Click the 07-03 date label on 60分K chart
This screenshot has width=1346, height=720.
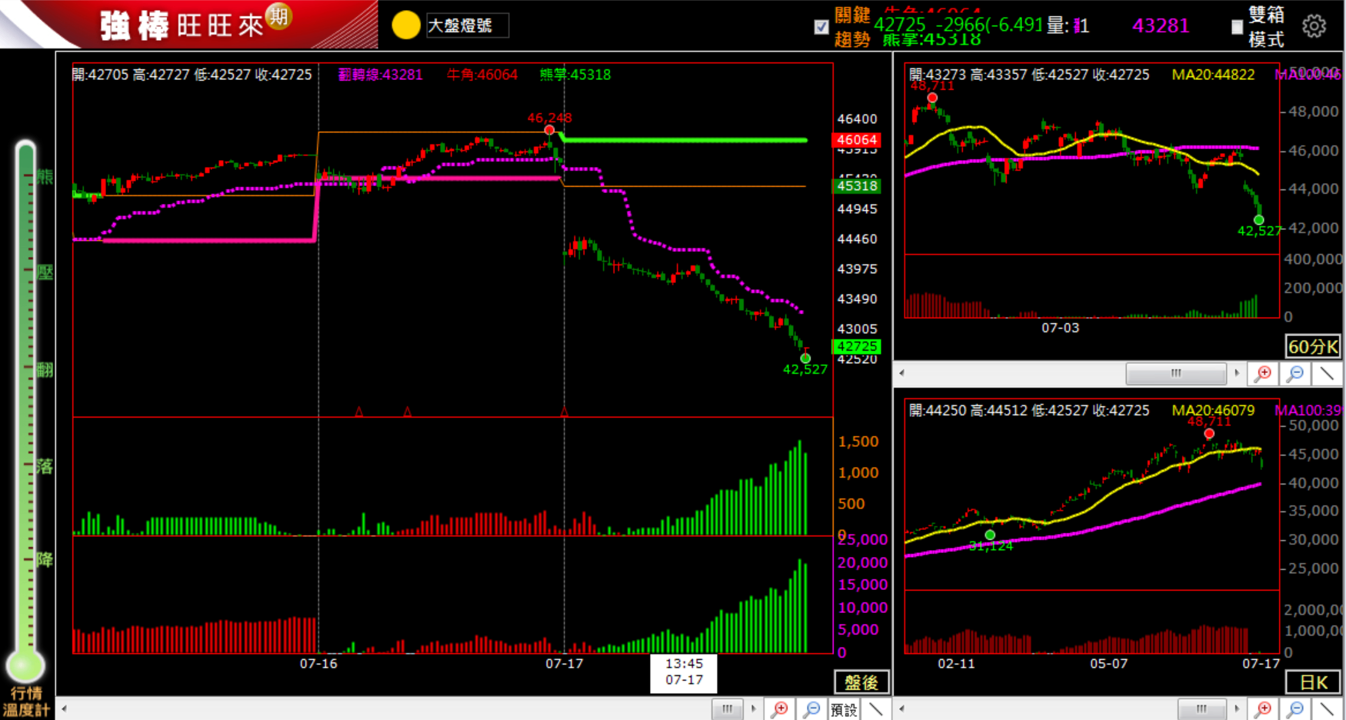click(1060, 327)
